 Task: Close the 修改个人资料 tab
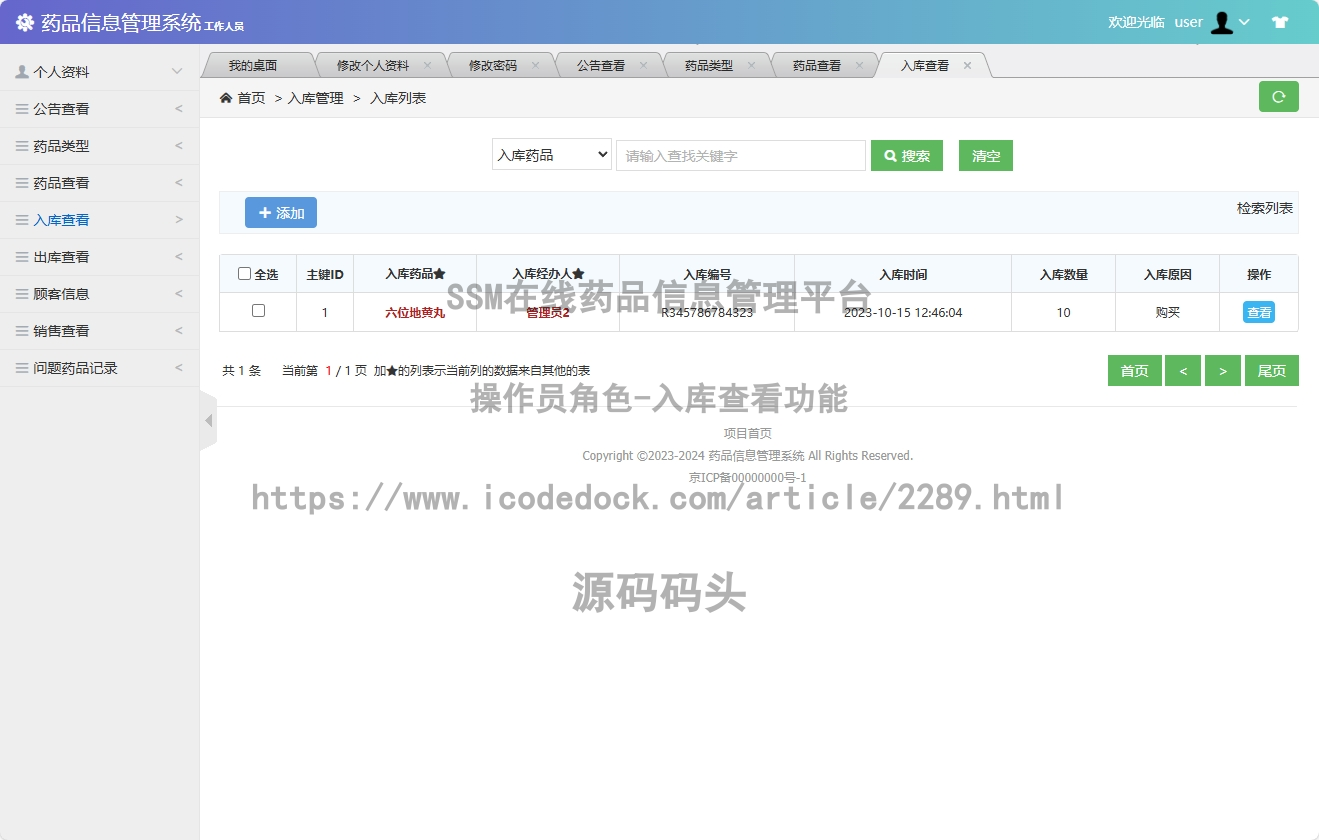point(427,65)
